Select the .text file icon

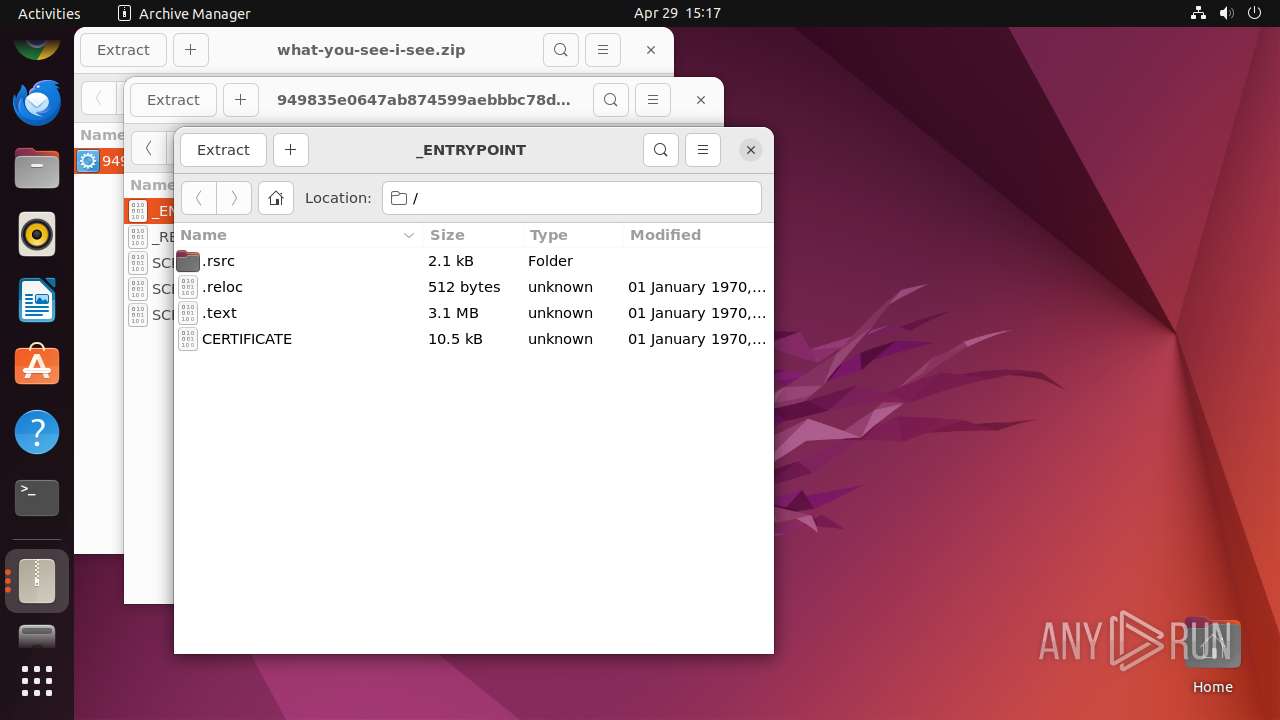(188, 313)
